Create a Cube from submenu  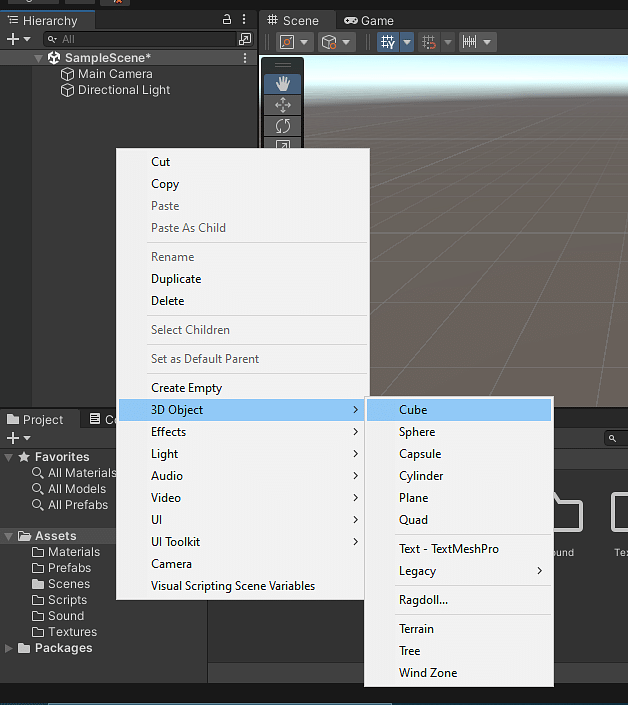tap(459, 410)
